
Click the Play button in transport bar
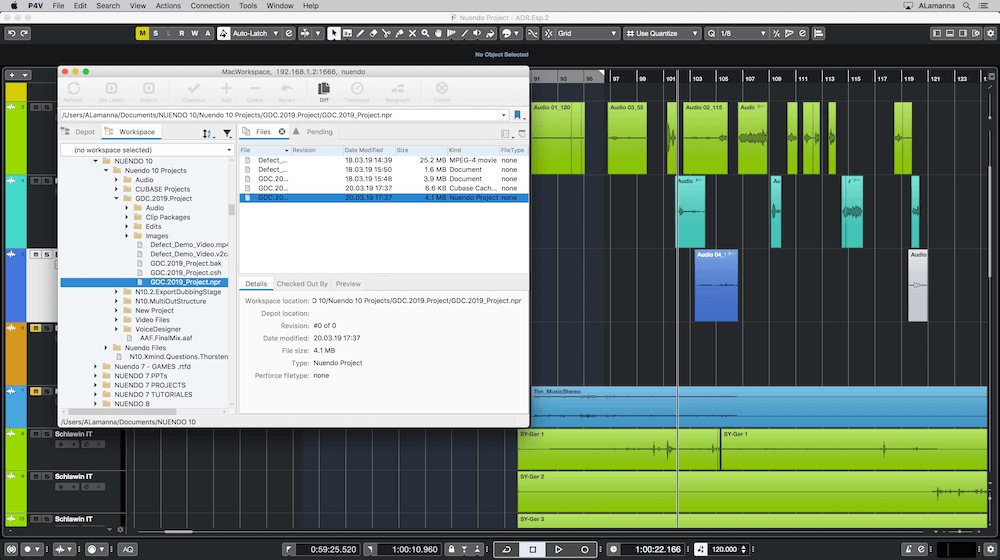click(558, 549)
